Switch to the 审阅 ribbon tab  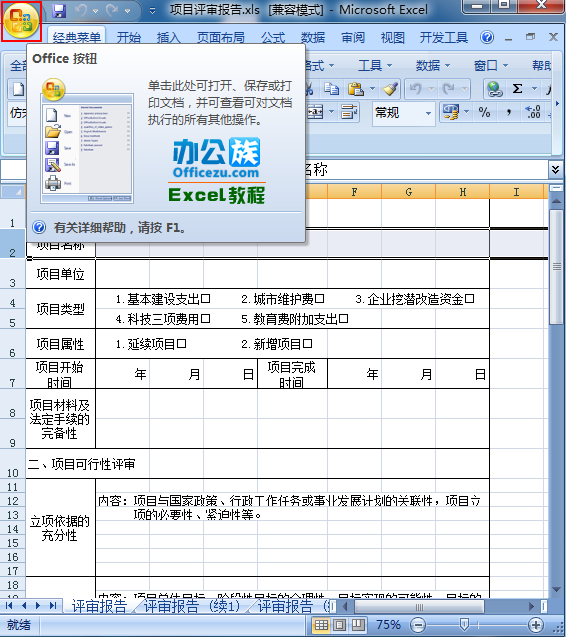coord(353,37)
